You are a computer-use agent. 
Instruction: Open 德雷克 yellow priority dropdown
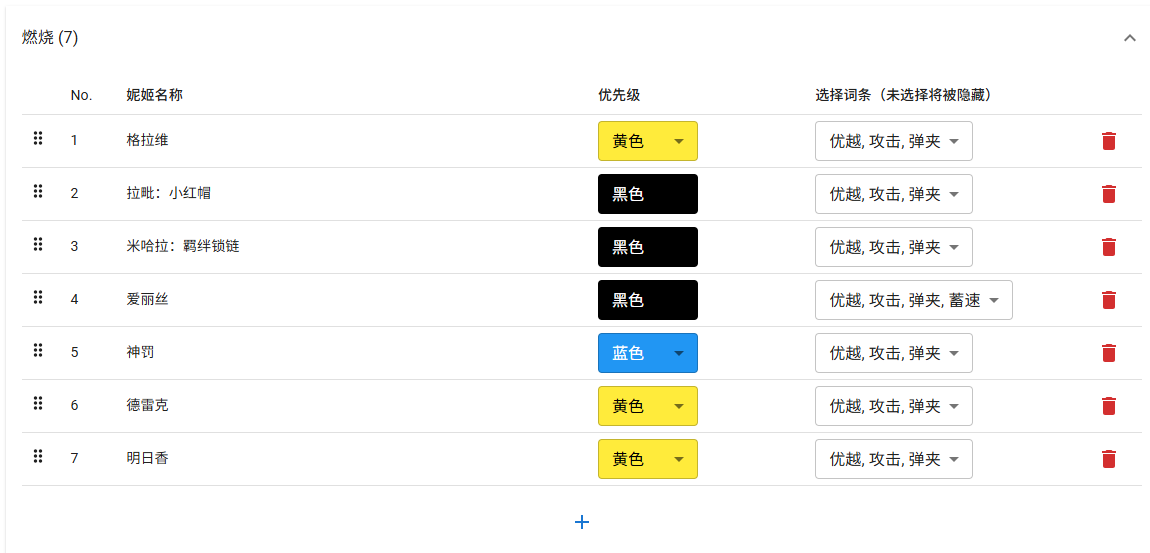(647, 406)
